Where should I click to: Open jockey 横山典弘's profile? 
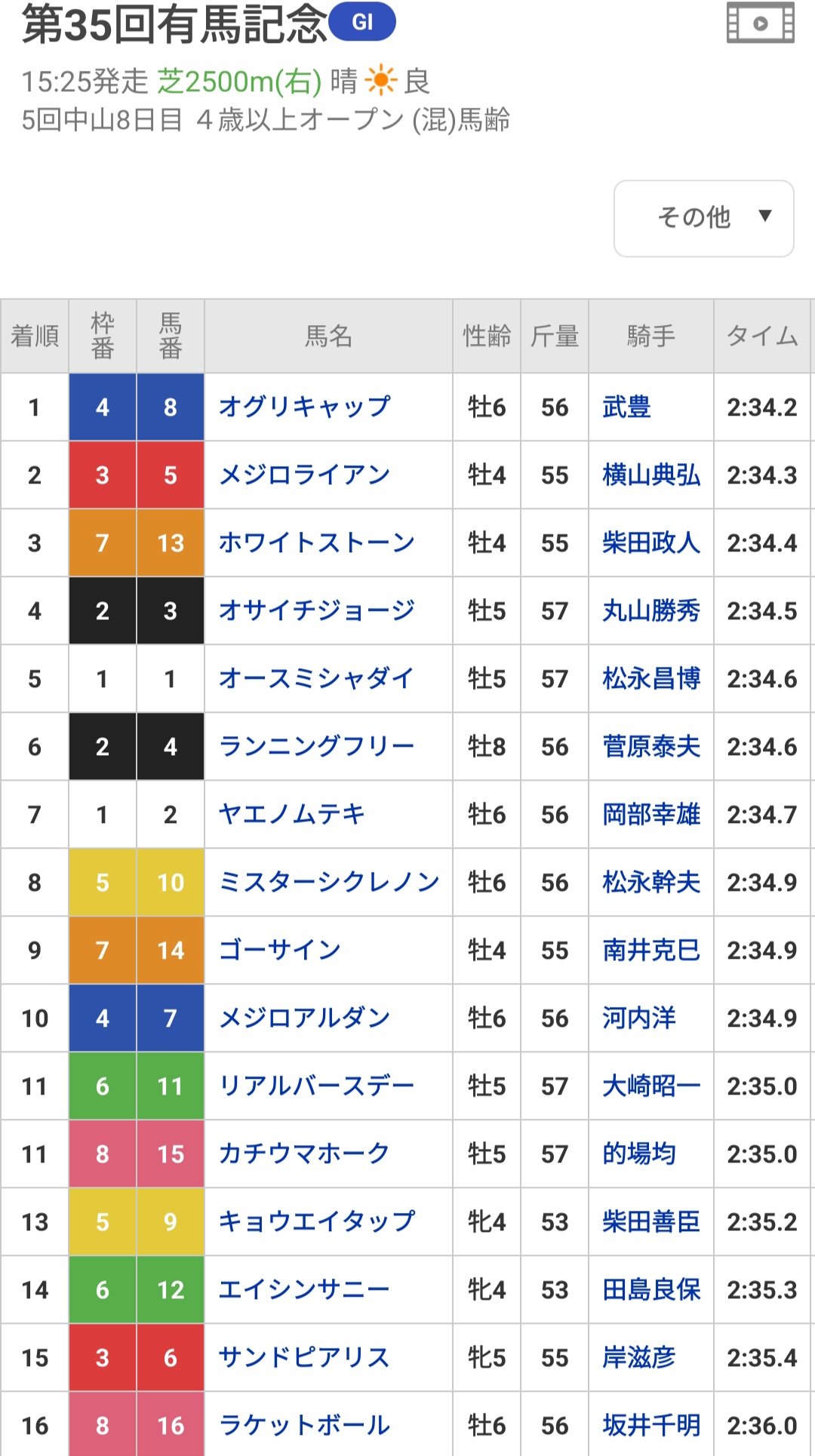650,475
